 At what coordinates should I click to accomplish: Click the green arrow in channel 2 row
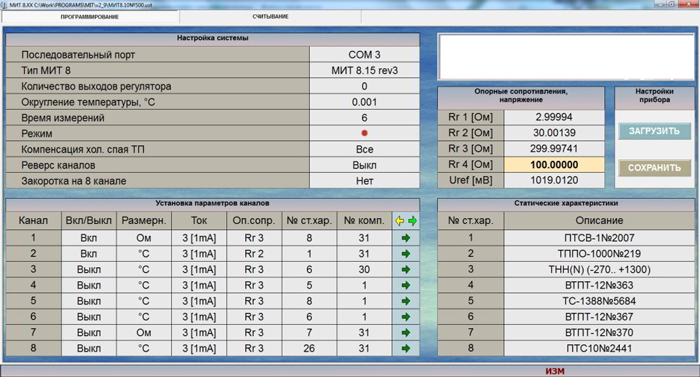pos(406,254)
